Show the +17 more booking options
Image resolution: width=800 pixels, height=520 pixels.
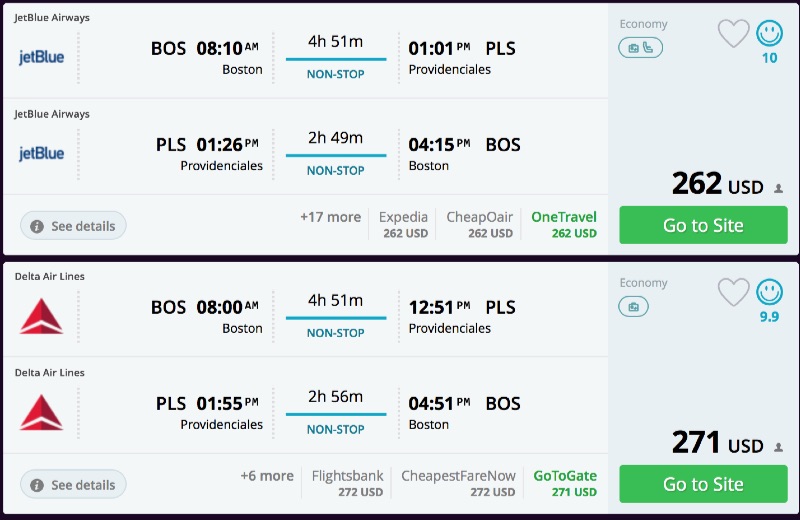point(330,217)
